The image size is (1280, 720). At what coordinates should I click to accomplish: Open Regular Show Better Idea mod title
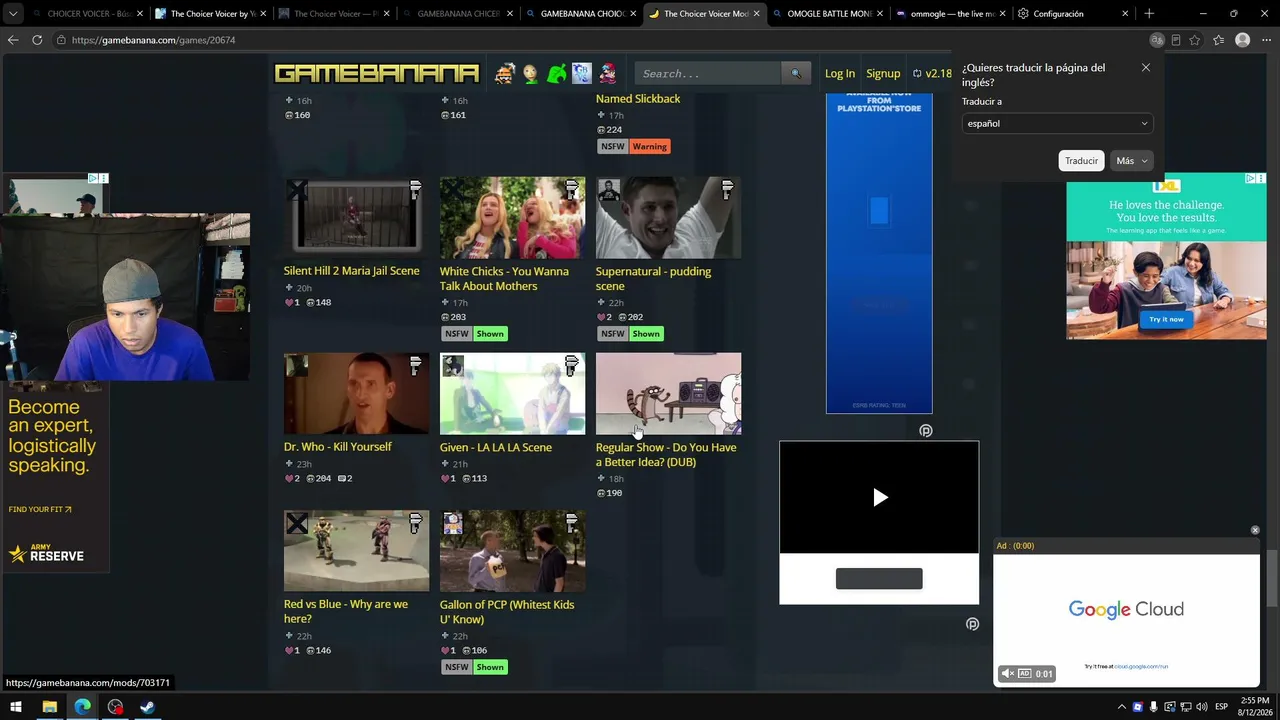[666, 455]
